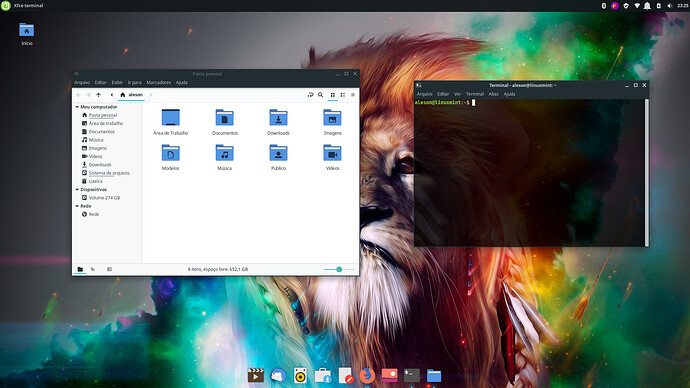
Task: Select Música in sidebar
Action: click(93, 140)
